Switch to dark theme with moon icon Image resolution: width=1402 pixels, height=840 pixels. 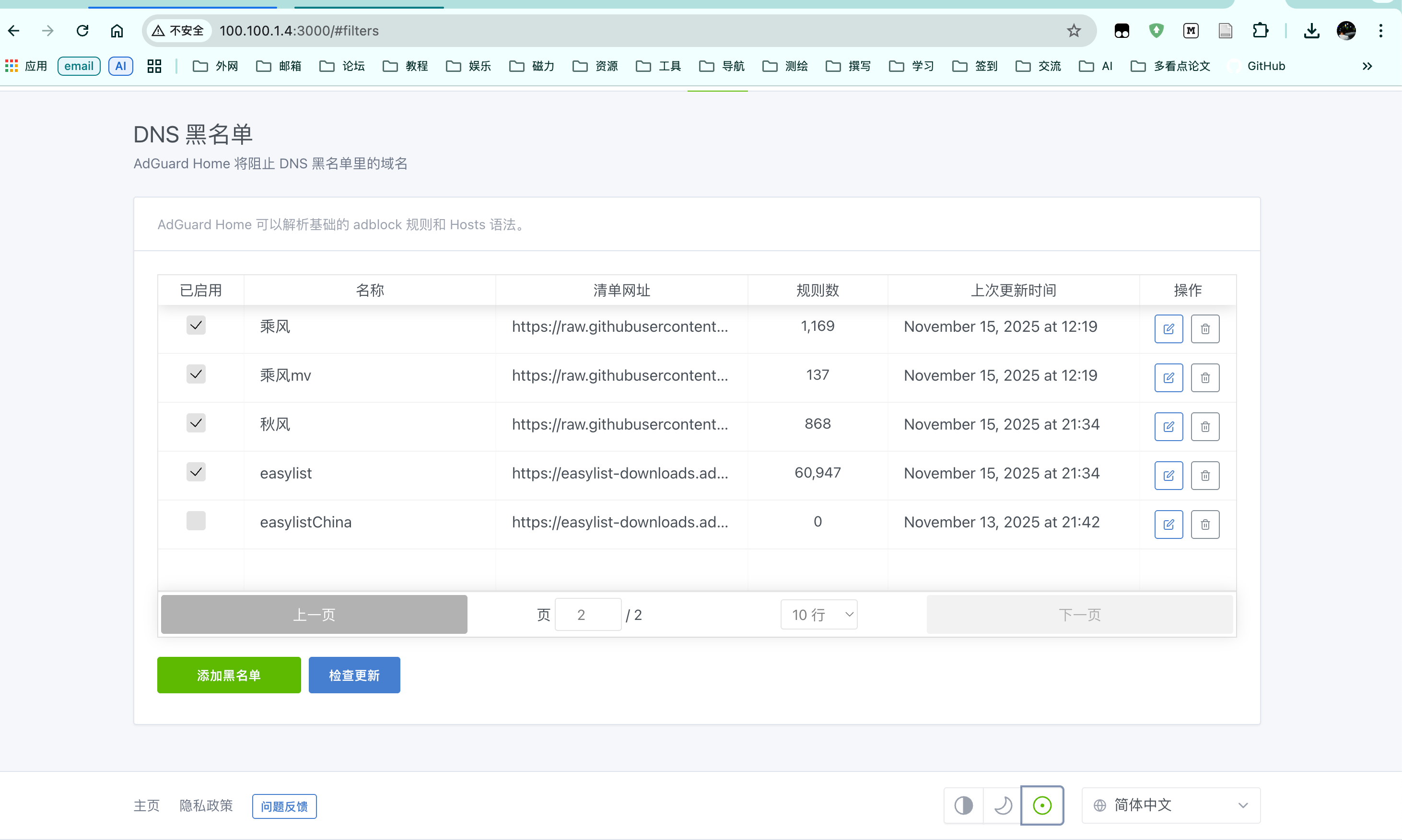click(1003, 805)
